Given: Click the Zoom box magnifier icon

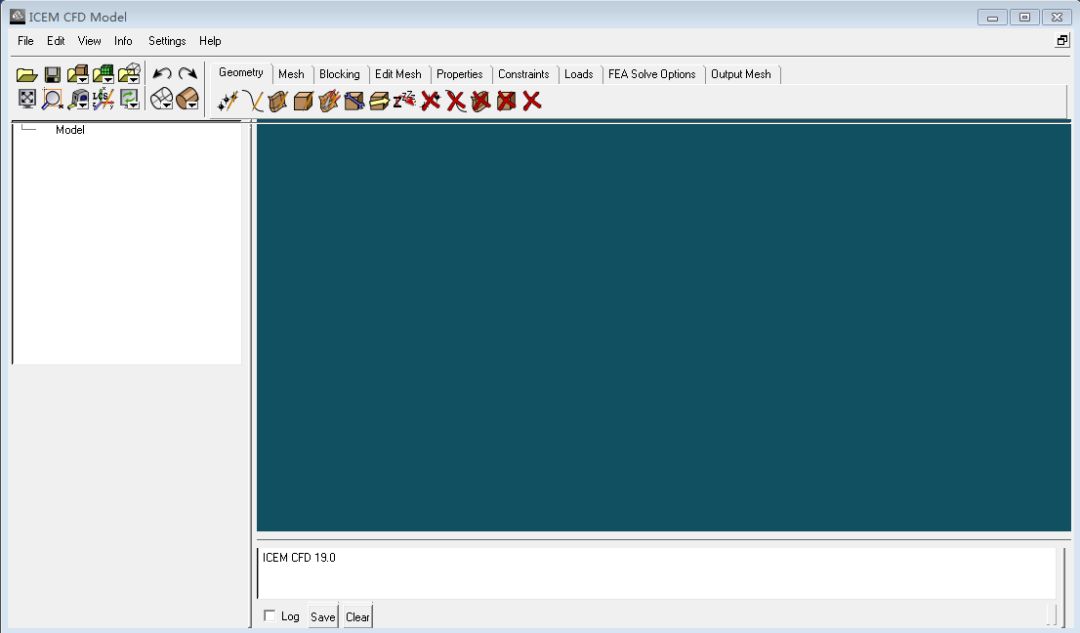Looking at the screenshot, I should 52,99.
